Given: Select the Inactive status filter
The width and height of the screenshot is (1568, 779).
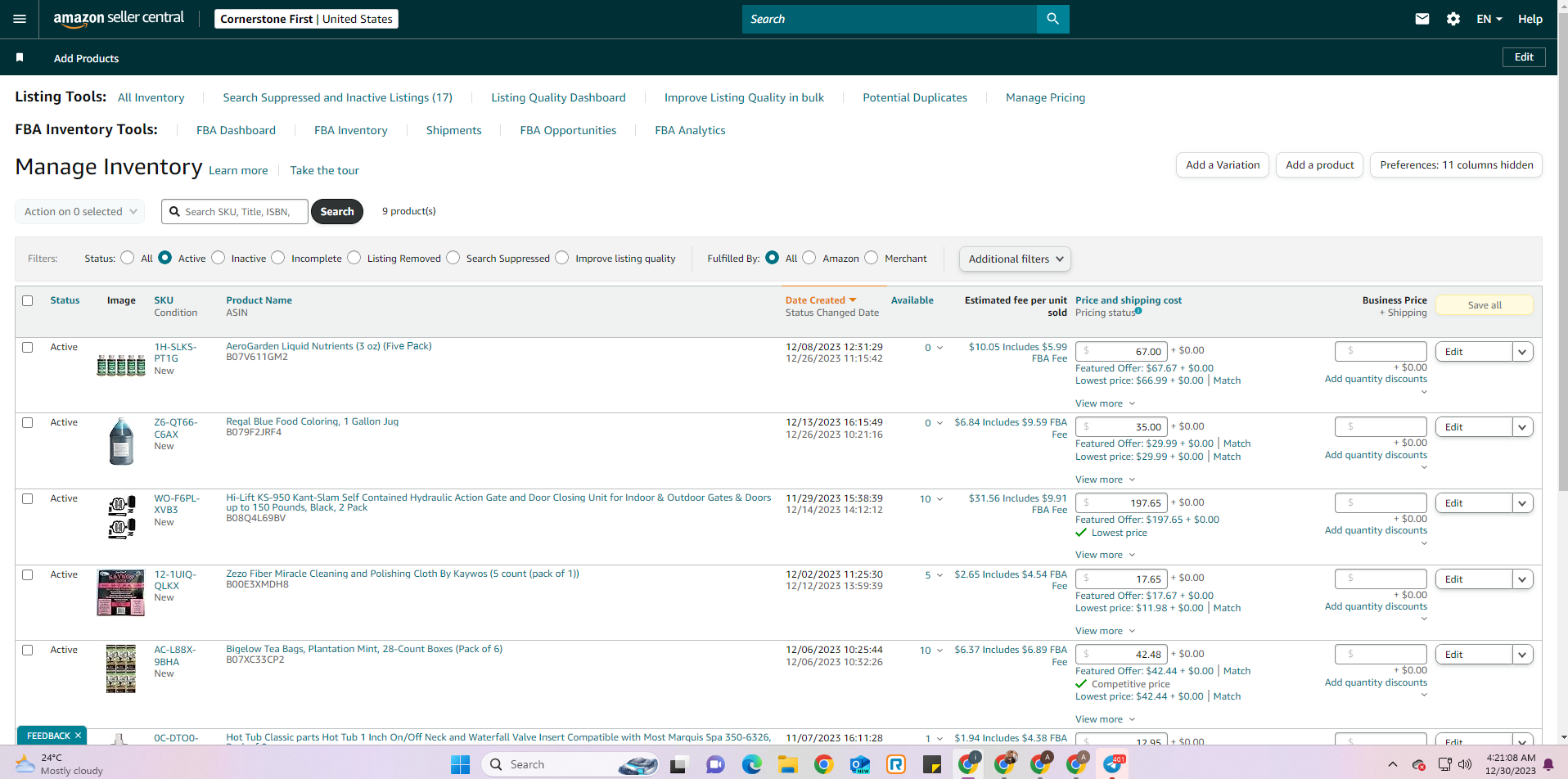Looking at the screenshot, I should tap(218, 258).
